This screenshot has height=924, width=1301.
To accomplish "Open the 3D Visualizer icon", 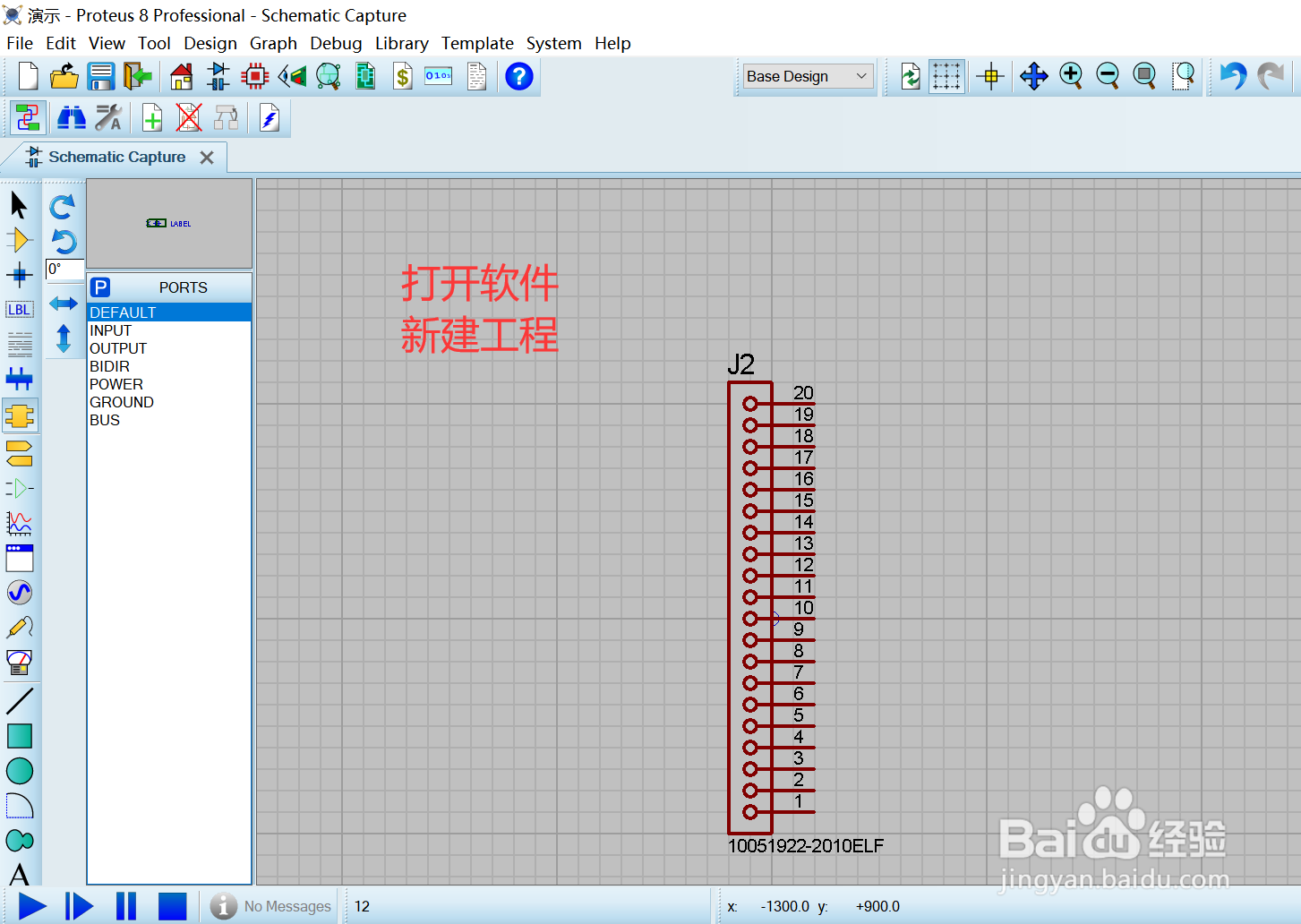I will click(x=292, y=76).
